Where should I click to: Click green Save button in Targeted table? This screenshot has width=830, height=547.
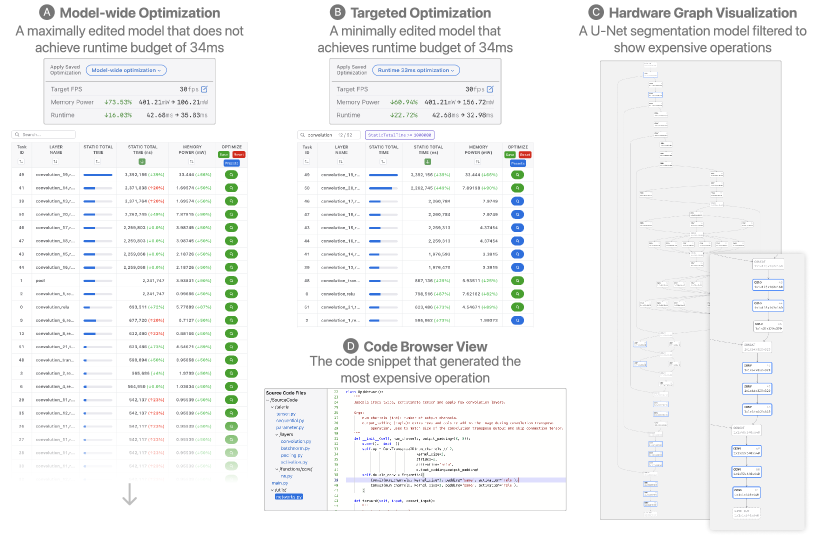[510, 155]
